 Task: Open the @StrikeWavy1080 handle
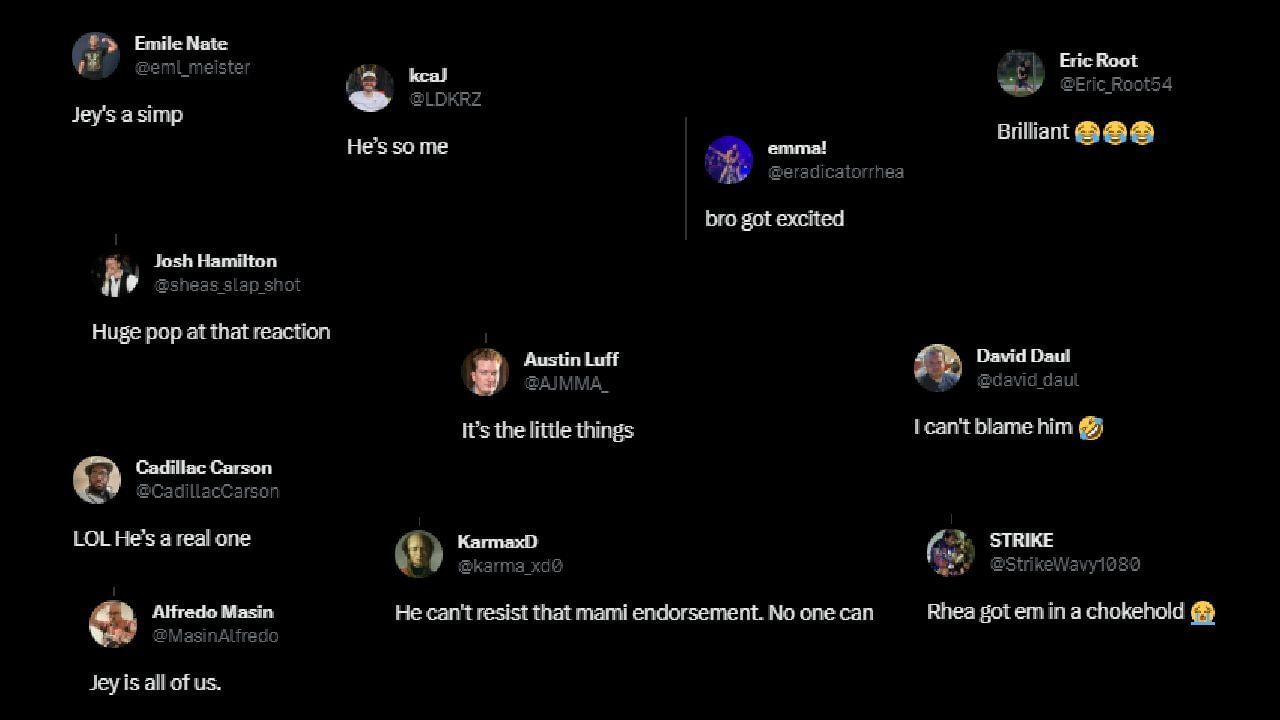click(1065, 565)
